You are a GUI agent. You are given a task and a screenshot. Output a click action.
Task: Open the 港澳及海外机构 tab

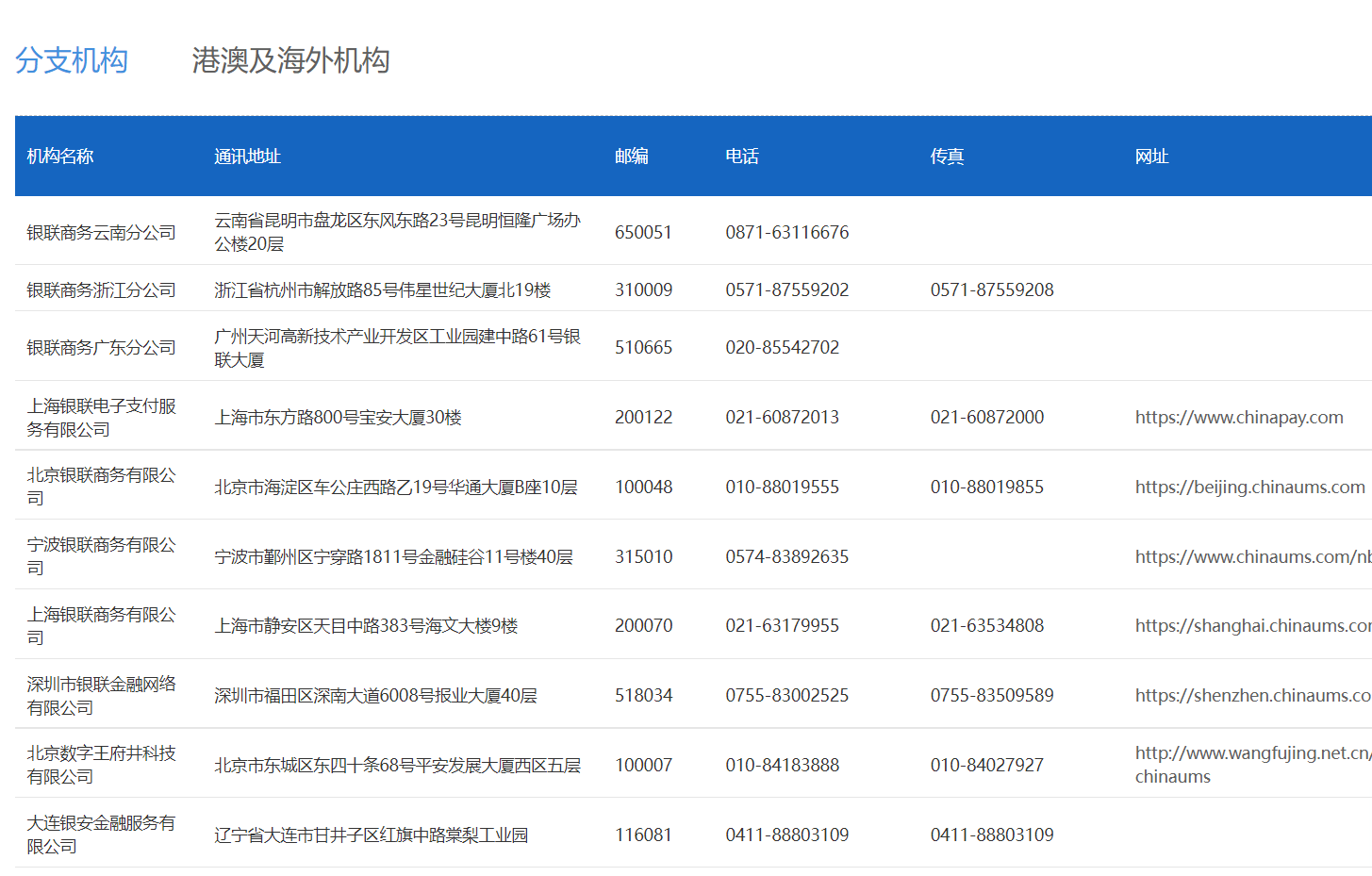290,60
